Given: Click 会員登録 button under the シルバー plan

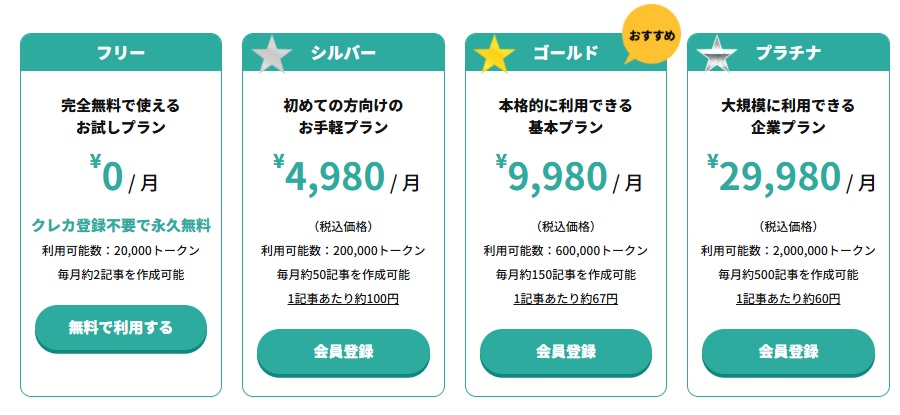Looking at the screenshot, I should tap(343, 351).
